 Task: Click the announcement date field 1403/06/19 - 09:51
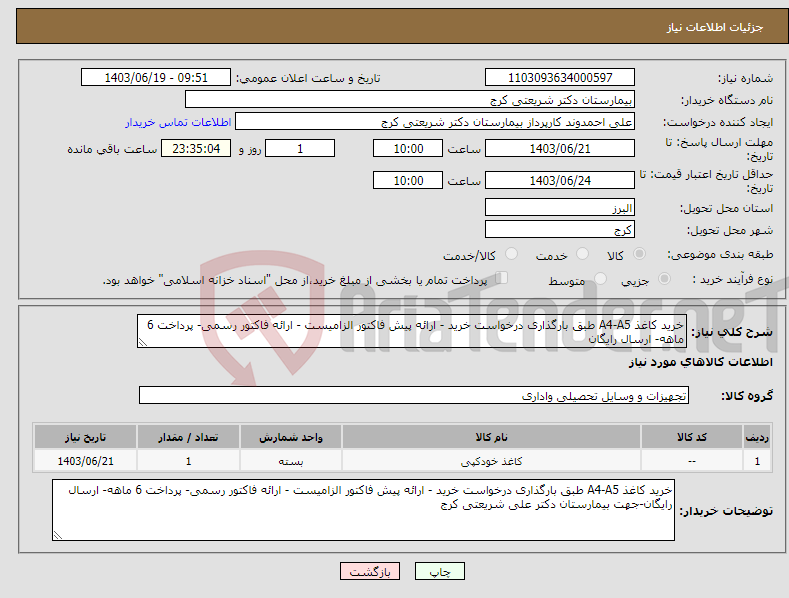point(156,78)
